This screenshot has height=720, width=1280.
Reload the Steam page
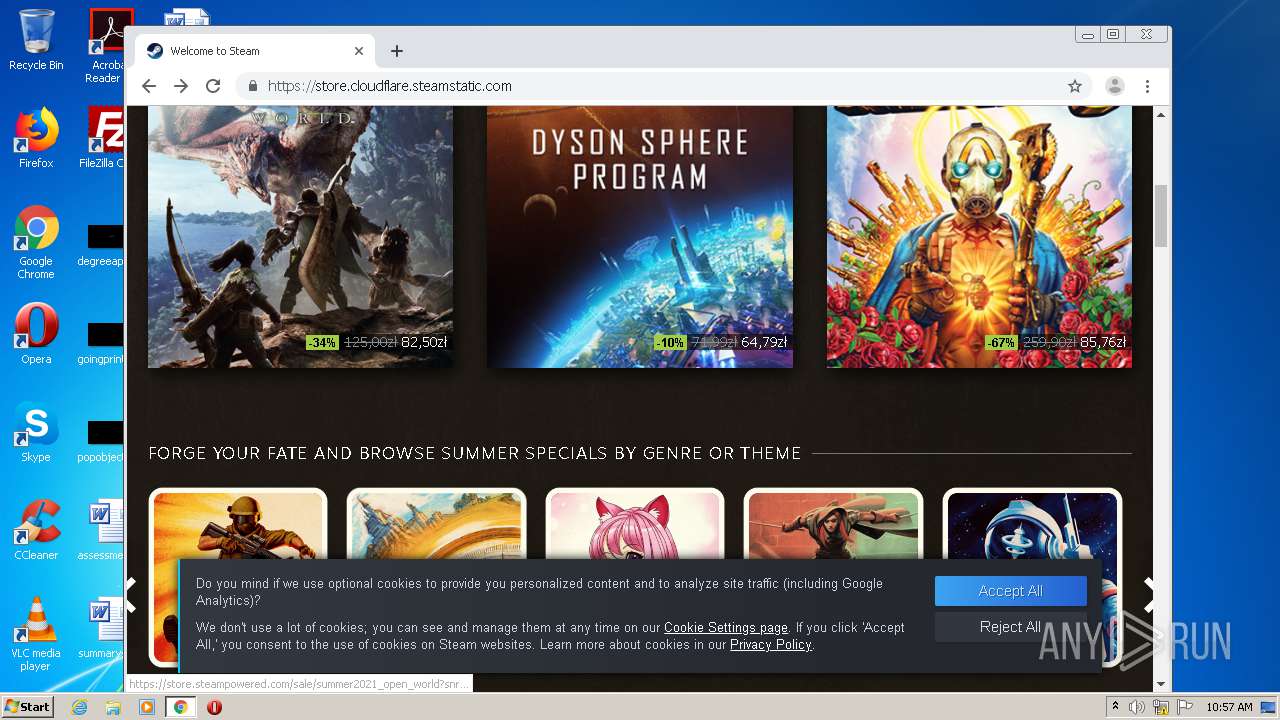[213, 86]
